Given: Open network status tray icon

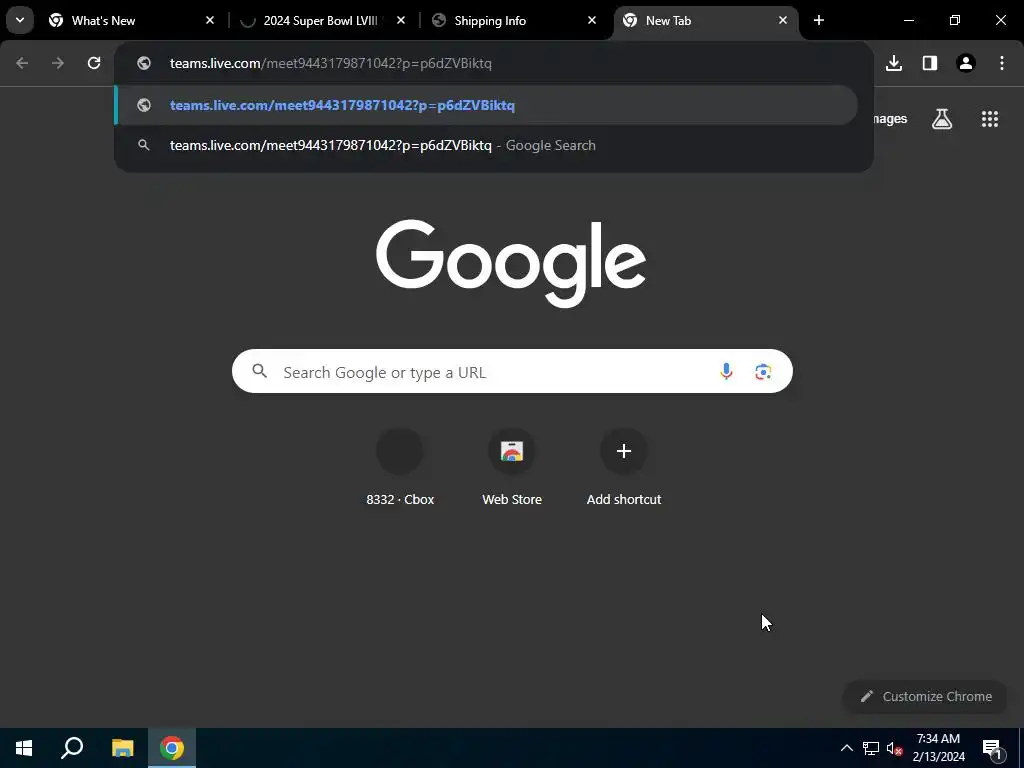Looking at the screenshot, I should (x=871, y=748).
